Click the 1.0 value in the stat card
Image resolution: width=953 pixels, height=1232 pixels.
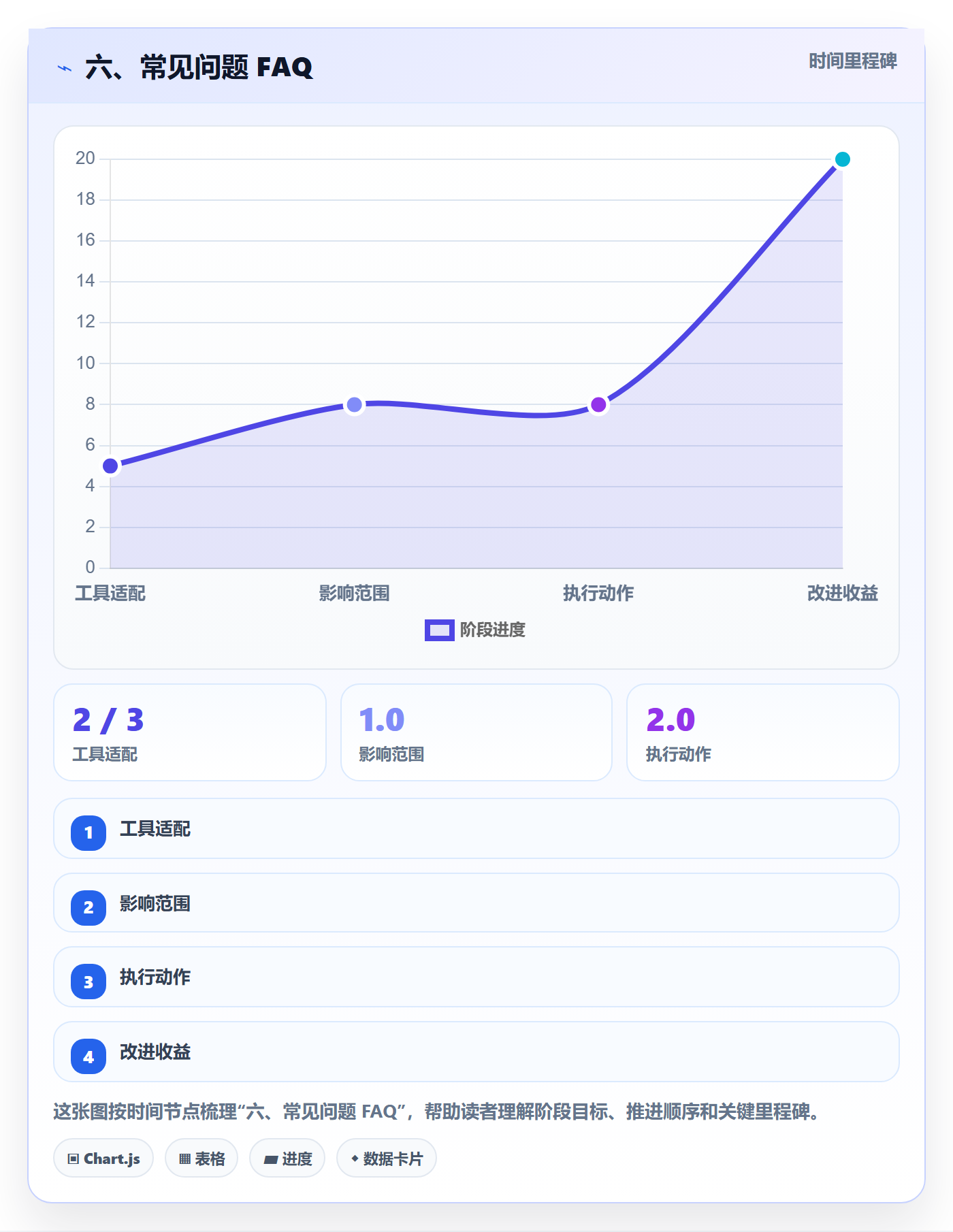[x=382, y=720]
